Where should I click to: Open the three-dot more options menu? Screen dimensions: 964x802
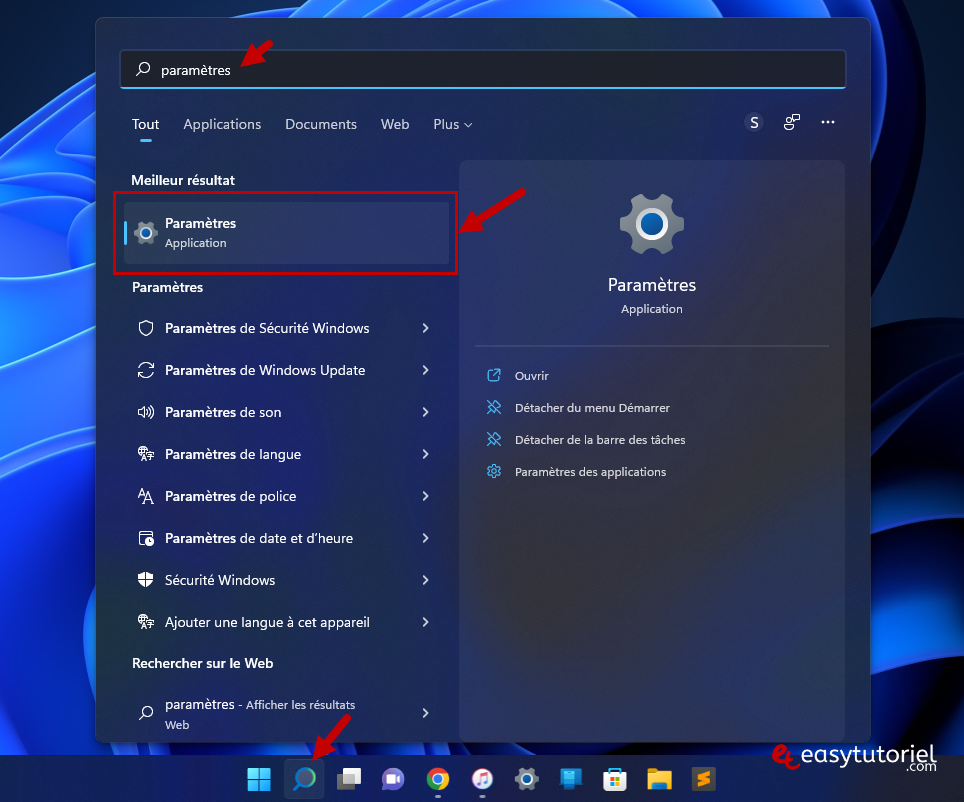point(828,122)
